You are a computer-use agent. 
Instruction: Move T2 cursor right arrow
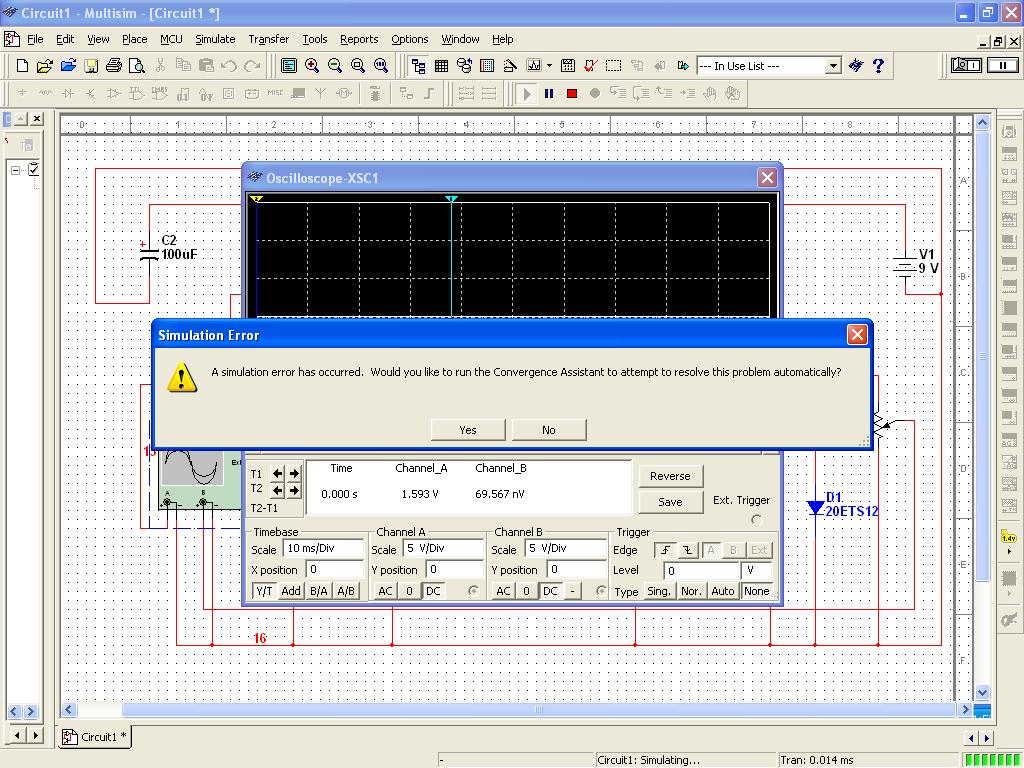294,489
